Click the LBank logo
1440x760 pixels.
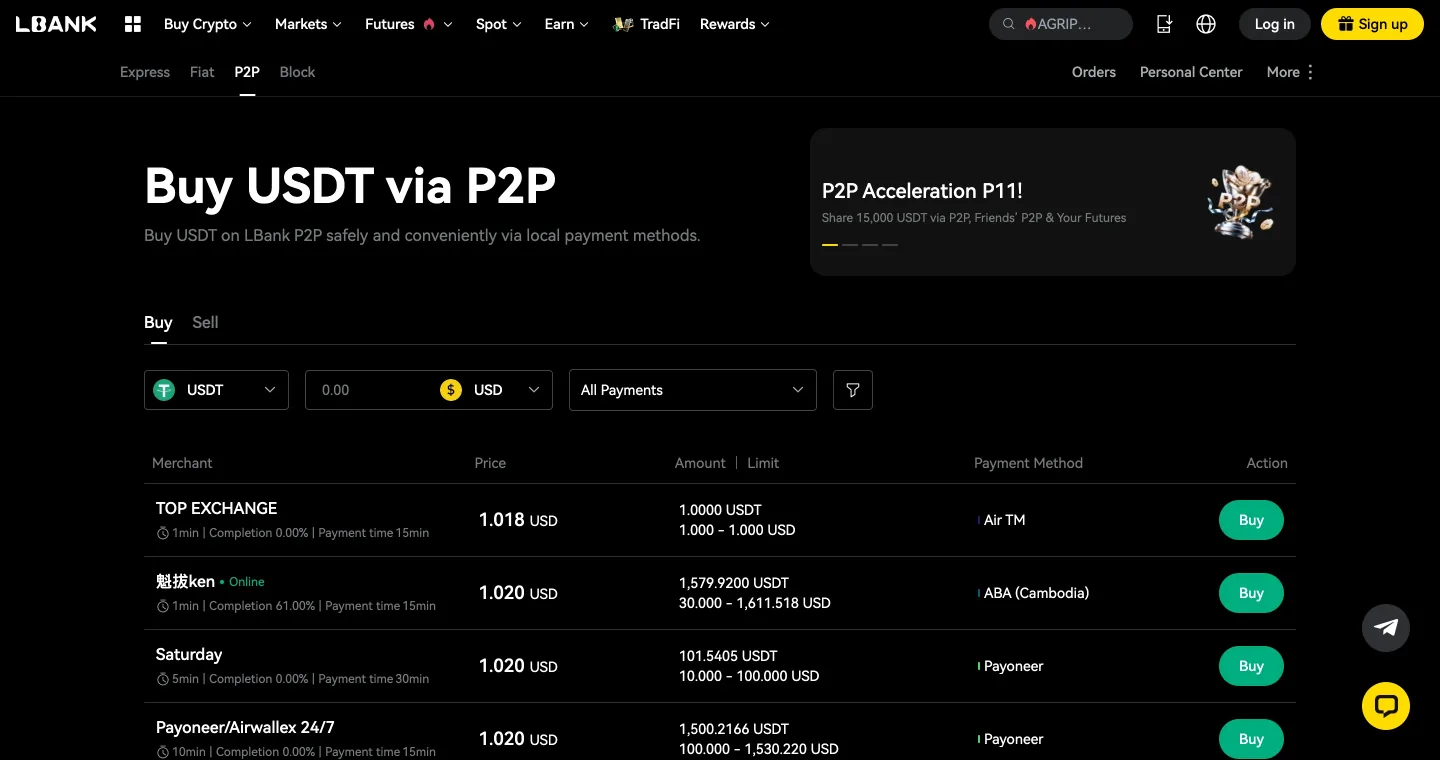[56, 24]
